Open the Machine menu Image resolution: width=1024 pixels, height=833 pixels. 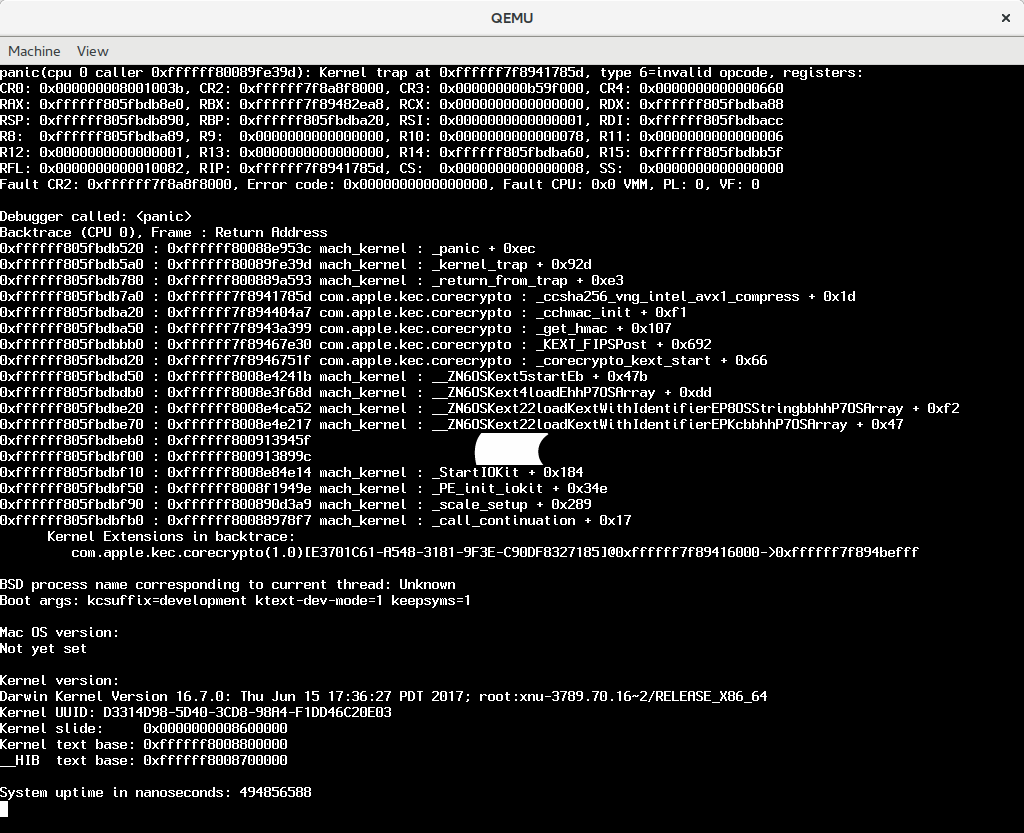[34, 51]
